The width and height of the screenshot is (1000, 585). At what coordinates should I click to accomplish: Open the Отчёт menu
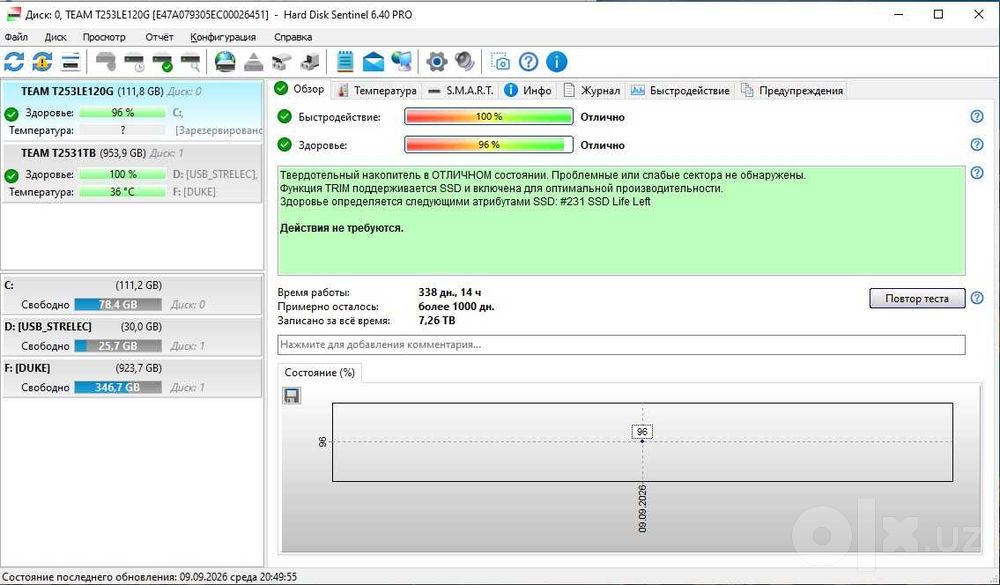coord(159,37)
